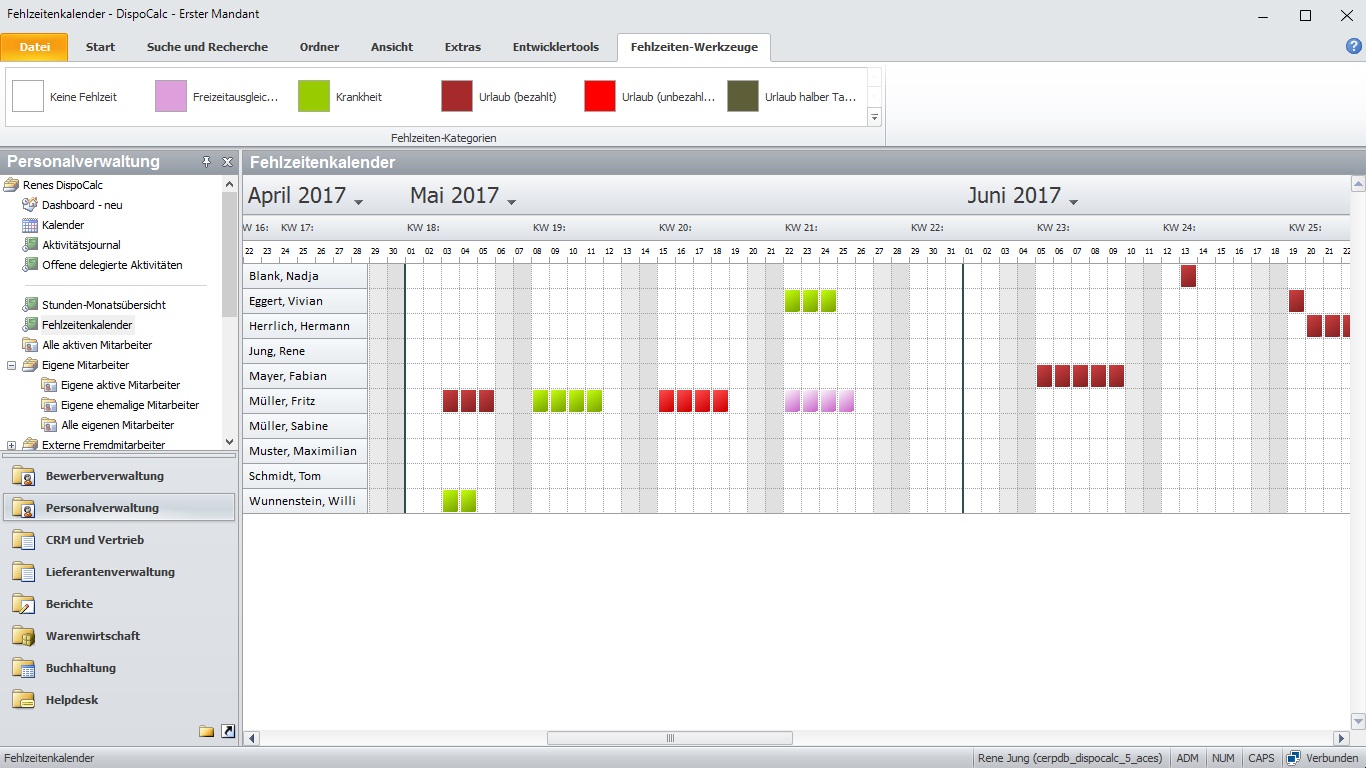Click the Kalender icon in tree

30,225
